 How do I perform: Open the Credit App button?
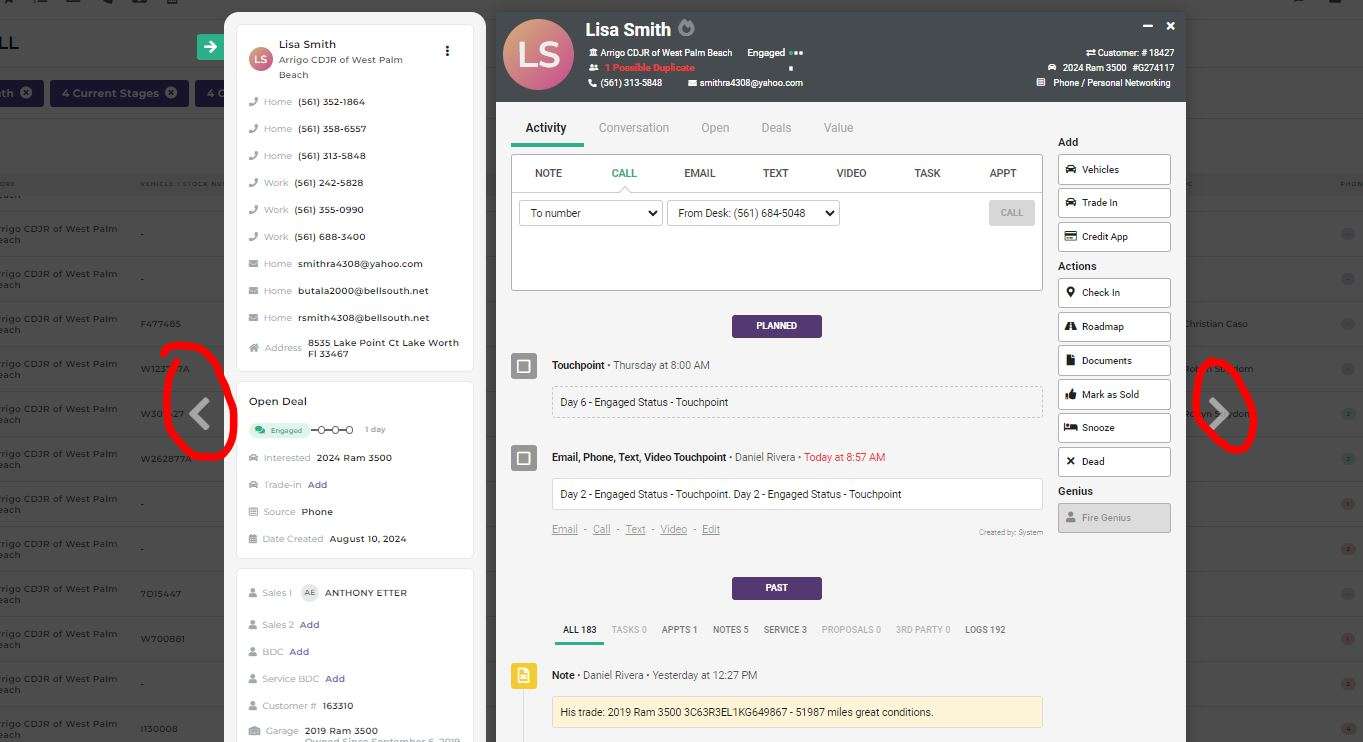point(1114,237)
